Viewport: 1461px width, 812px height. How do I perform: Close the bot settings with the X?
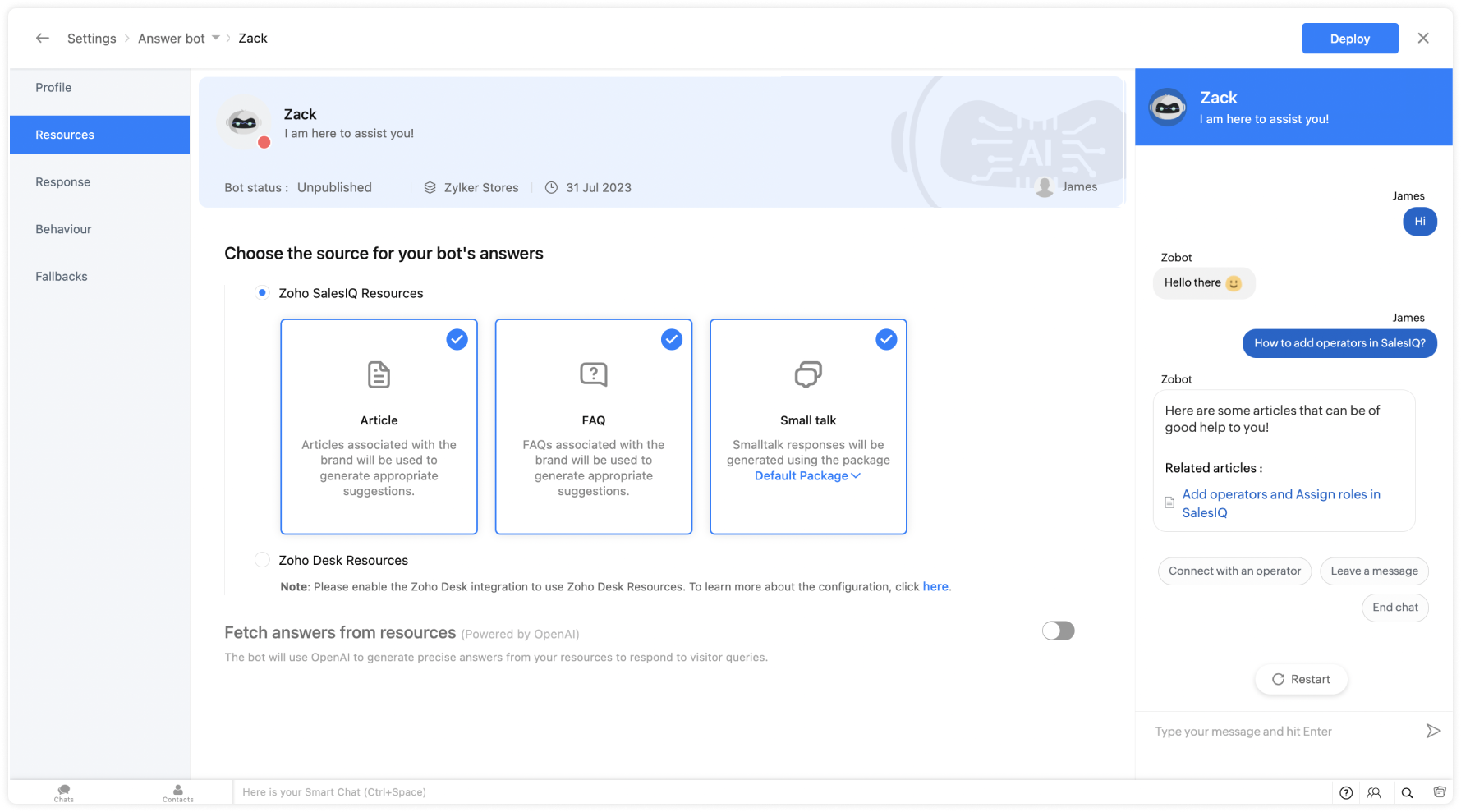coord(1423,38)
